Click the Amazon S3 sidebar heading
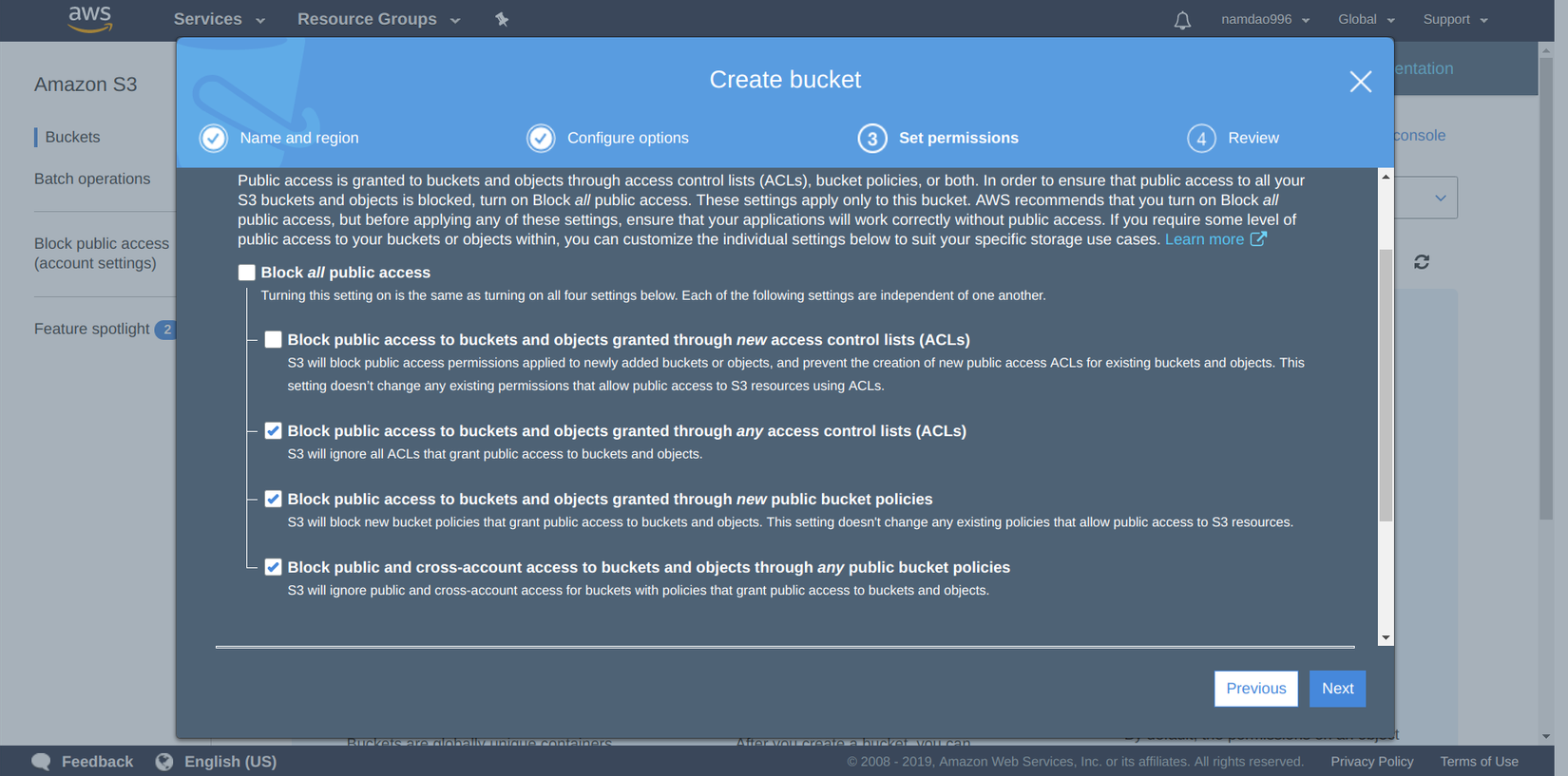The height and width of the screenshot is (776, 1568). (x=86, y=85)
